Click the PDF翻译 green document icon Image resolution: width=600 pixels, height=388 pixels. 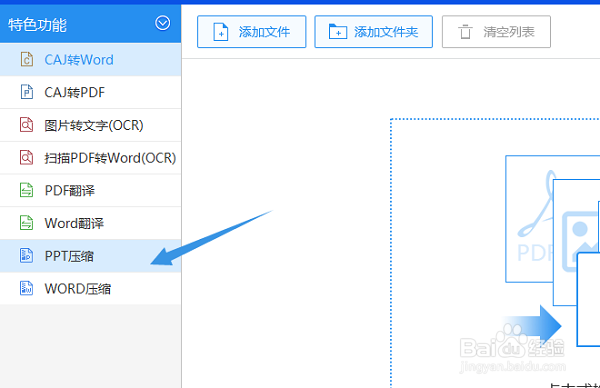(26, 190)
